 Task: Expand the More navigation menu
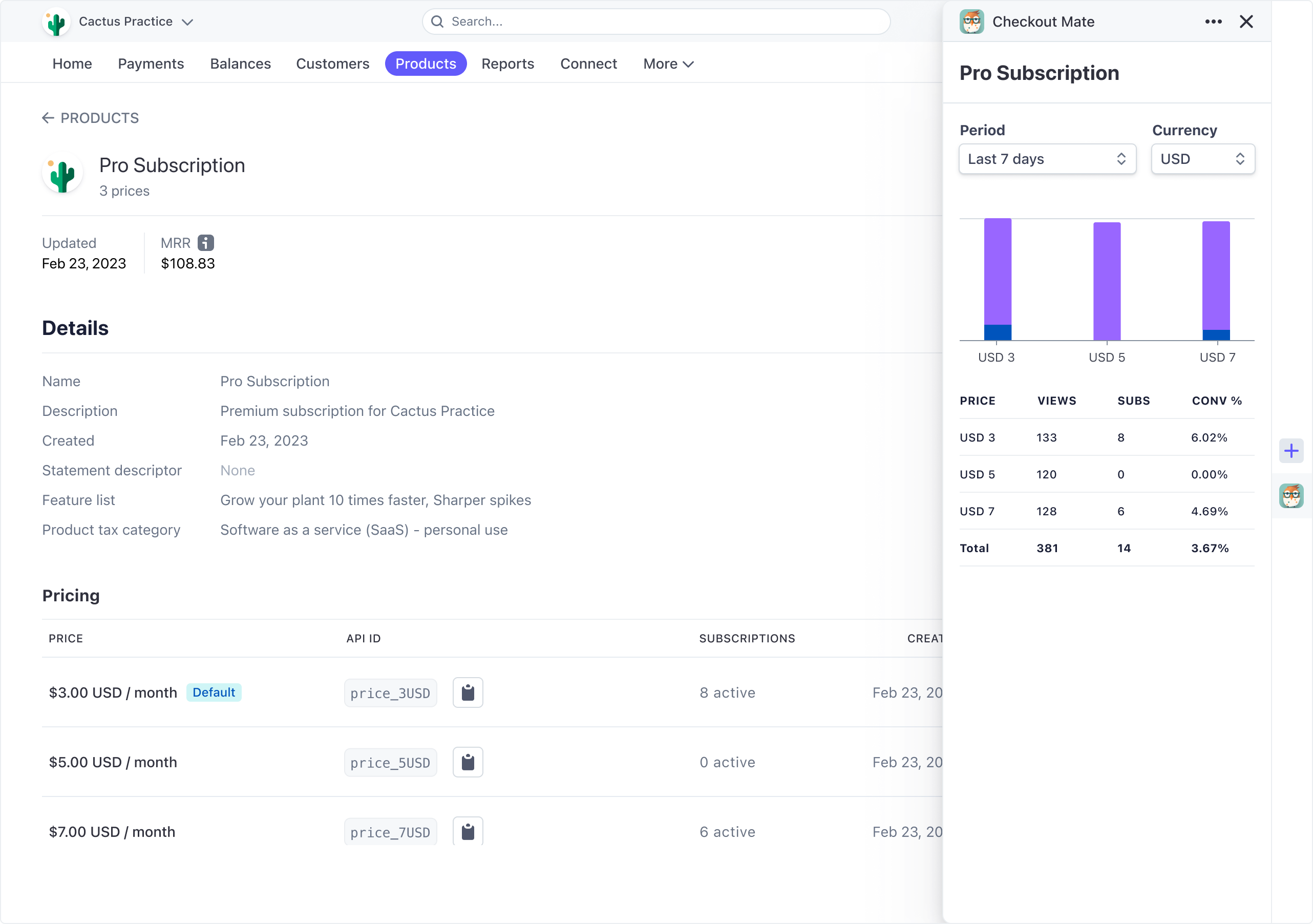coord(667,64)
